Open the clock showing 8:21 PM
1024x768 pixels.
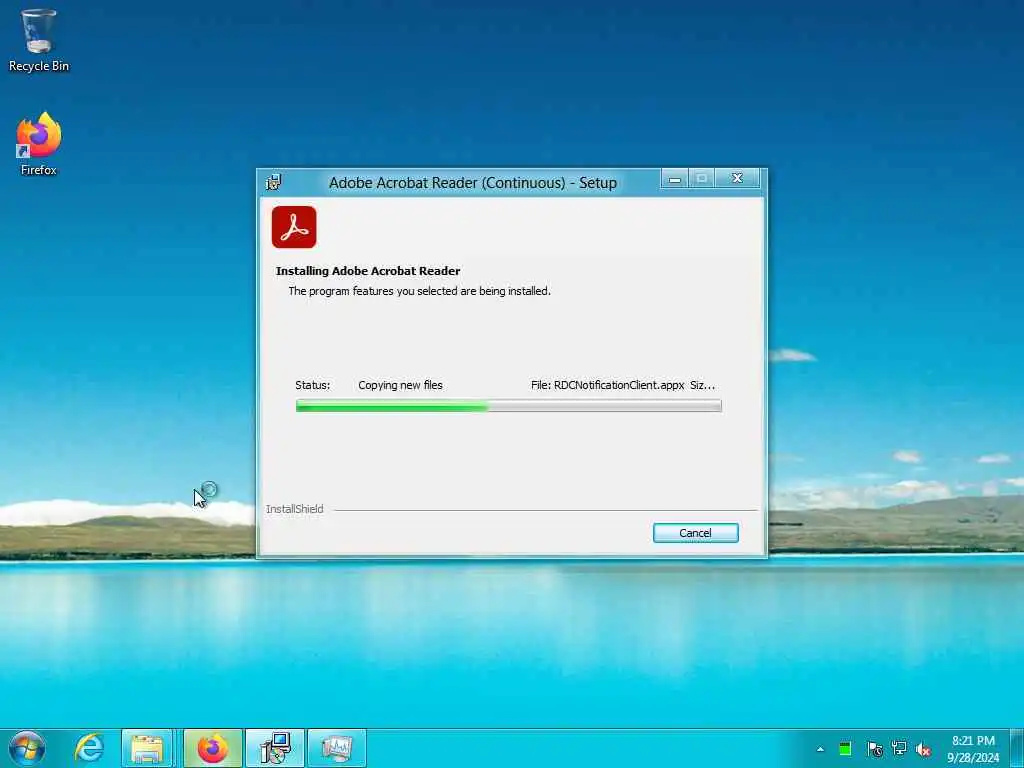point(973,749)
